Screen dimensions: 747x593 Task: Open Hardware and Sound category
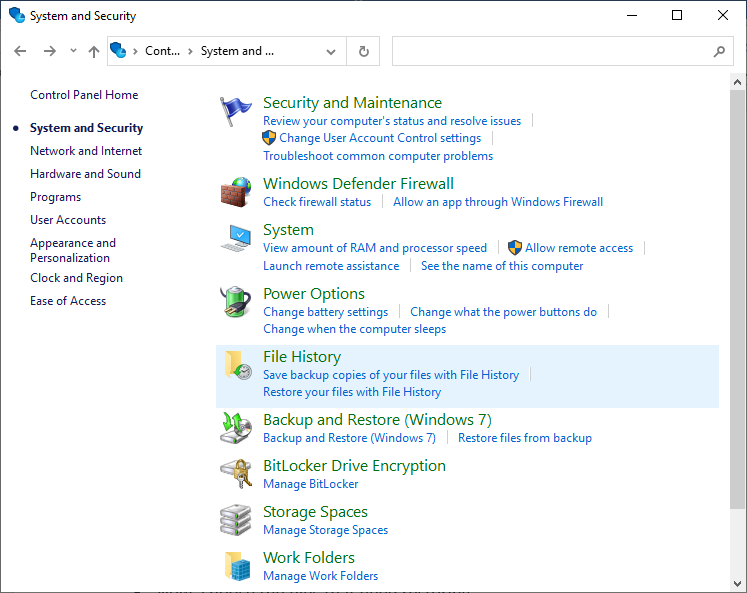[x=86, y=174]
